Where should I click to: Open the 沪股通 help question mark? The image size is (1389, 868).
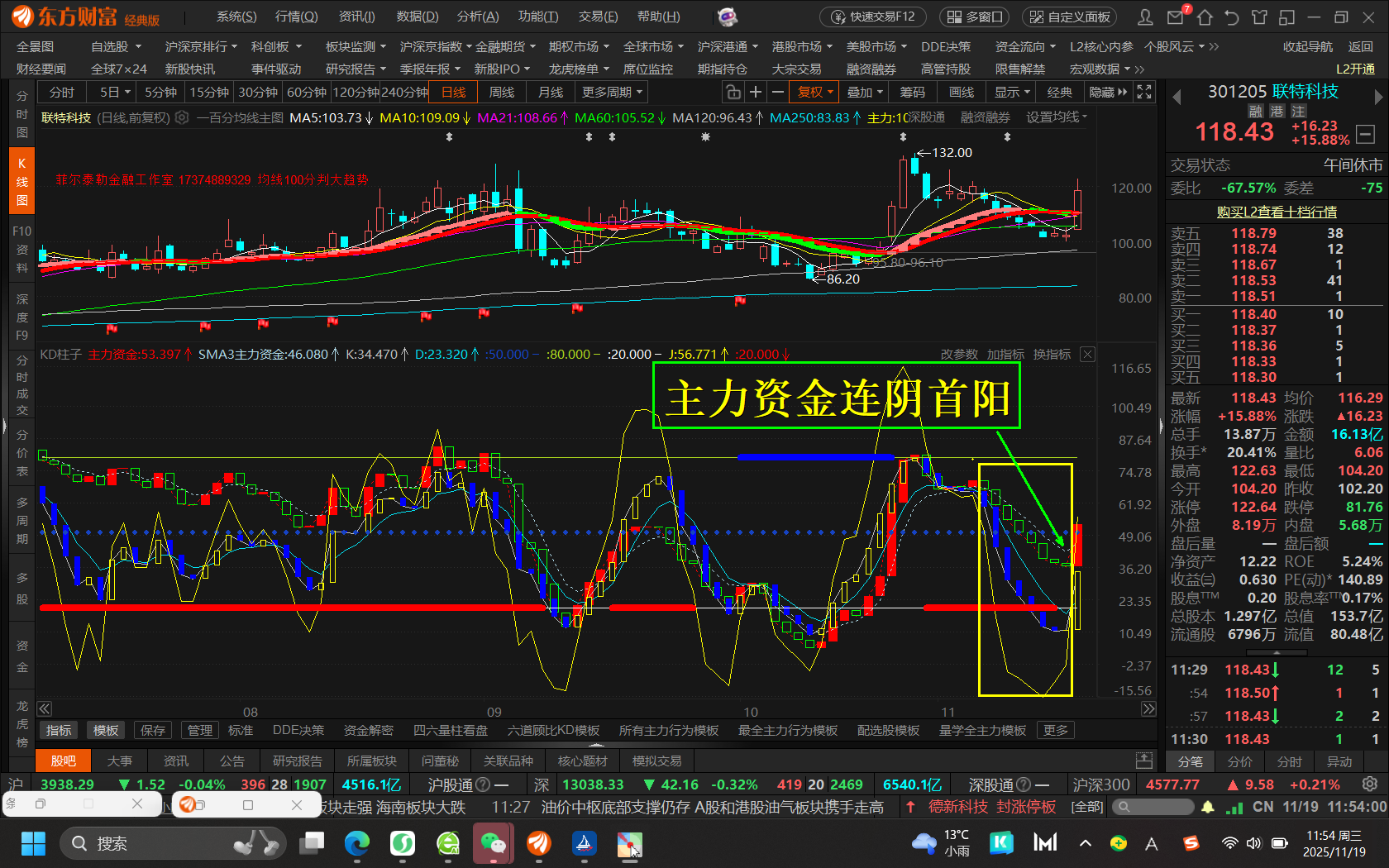pyautogui.click(x=483, y=785)
